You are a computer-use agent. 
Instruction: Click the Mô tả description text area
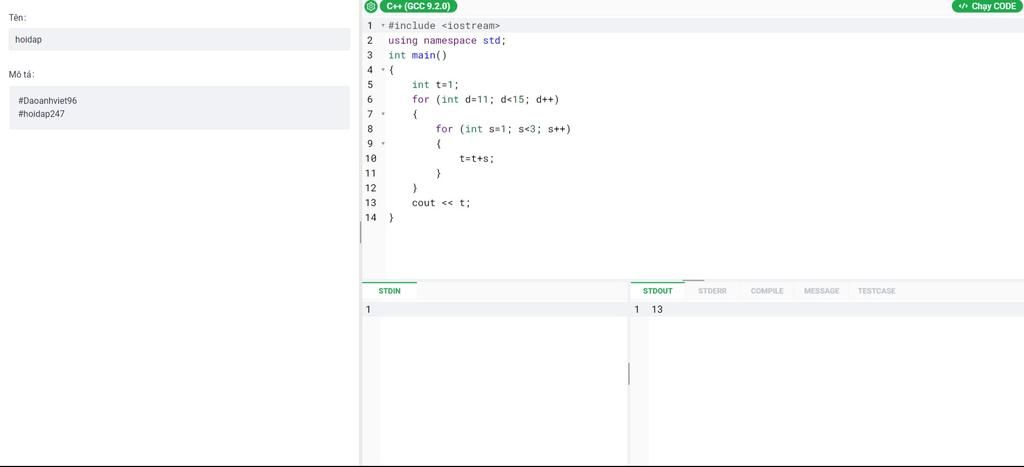click(180, 107)
